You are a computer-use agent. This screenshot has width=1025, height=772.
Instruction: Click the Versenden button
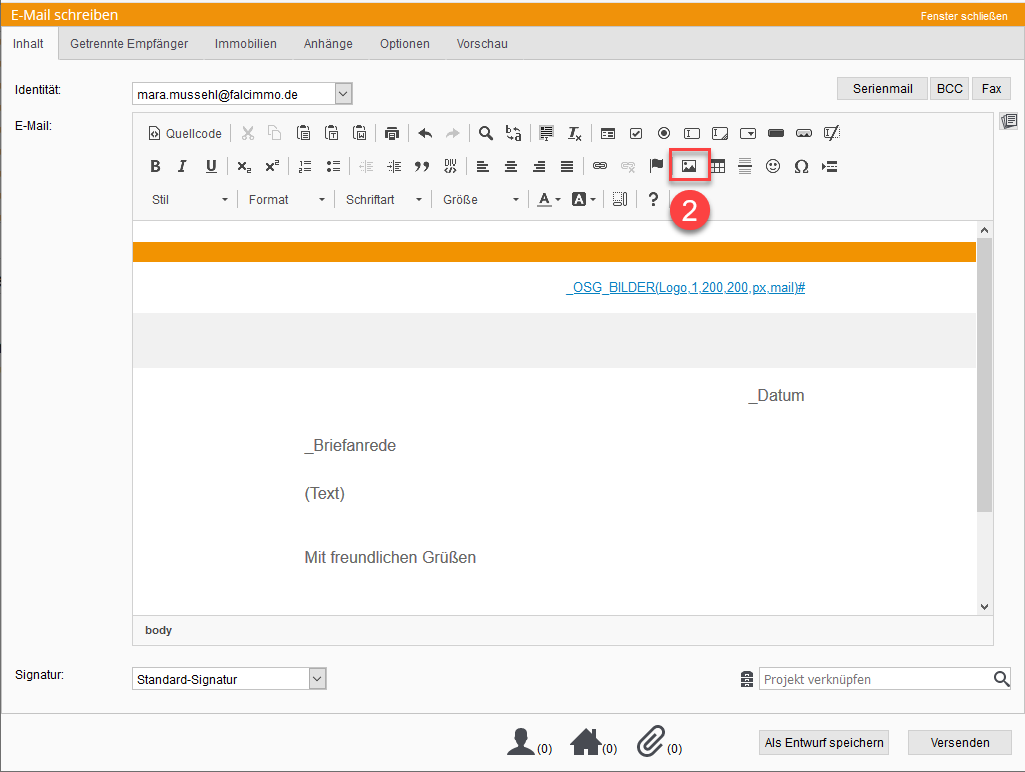[x=959, y=742]
